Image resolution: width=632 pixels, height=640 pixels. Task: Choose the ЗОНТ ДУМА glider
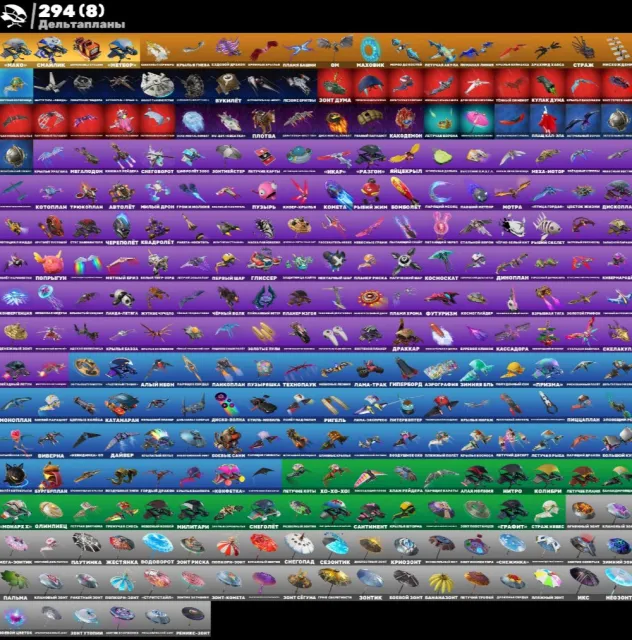pos(335,86)
